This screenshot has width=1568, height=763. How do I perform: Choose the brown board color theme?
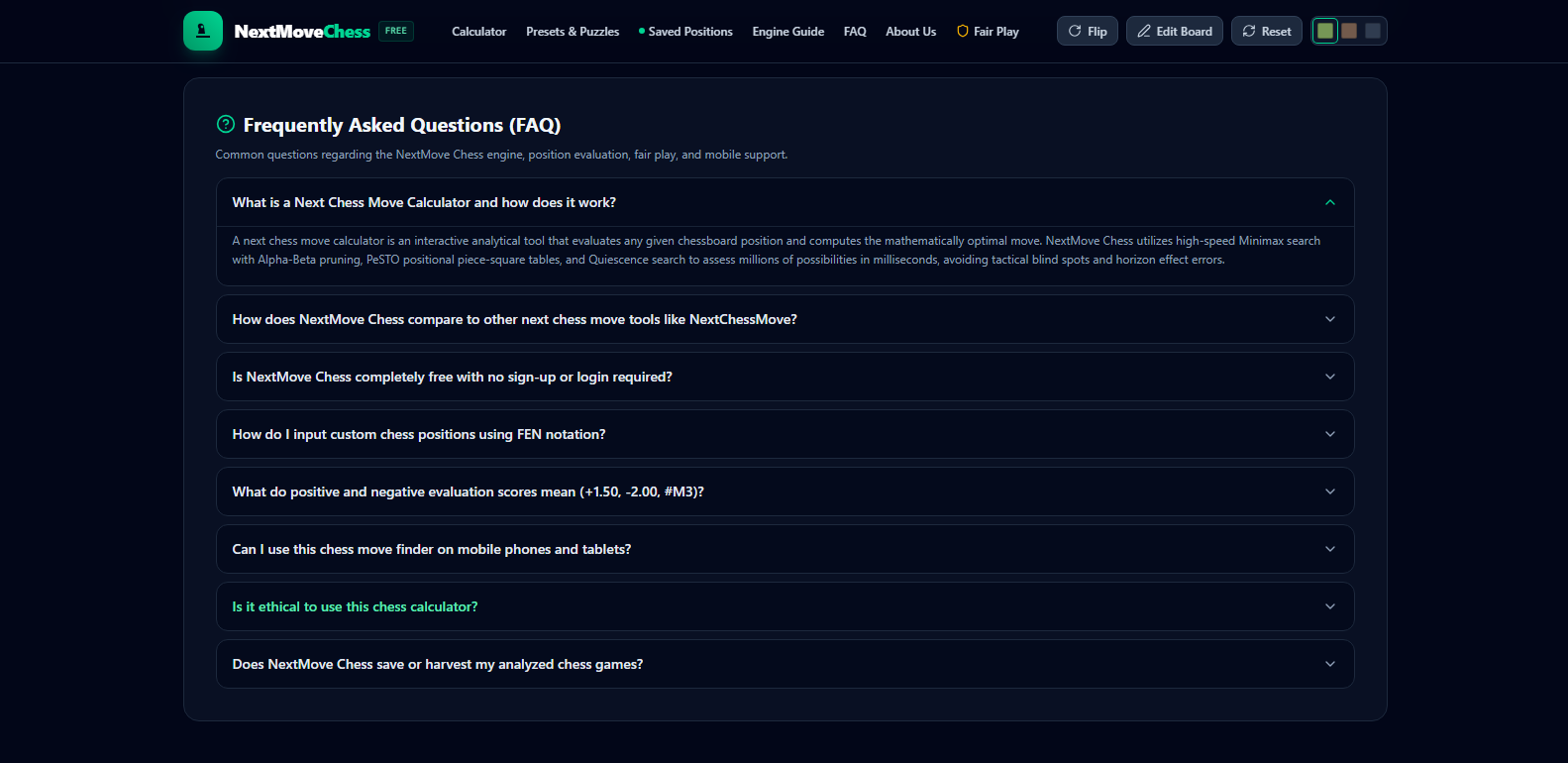pos(1349,31)
